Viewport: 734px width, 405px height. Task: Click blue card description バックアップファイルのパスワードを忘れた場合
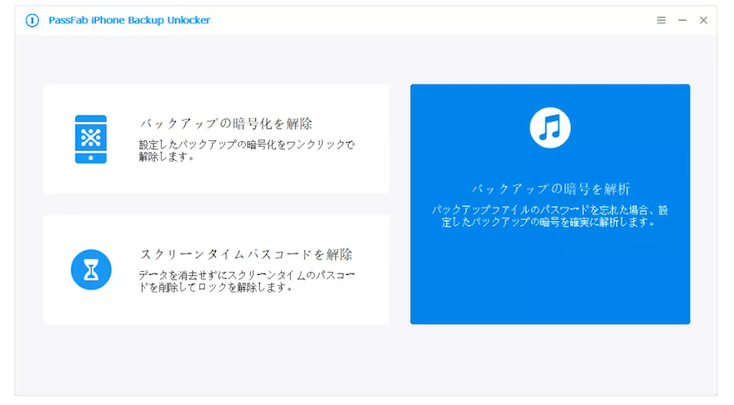coord(550,216)
